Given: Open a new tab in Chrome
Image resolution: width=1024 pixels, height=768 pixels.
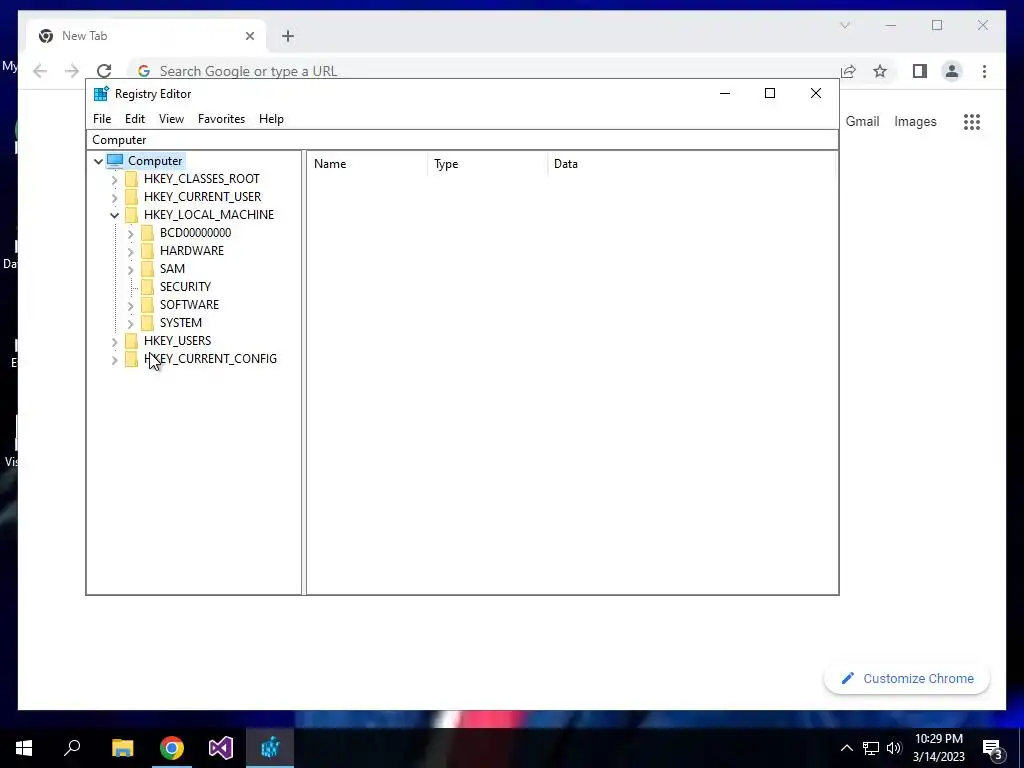Looking at the screenshot, I should click(288, 36).
